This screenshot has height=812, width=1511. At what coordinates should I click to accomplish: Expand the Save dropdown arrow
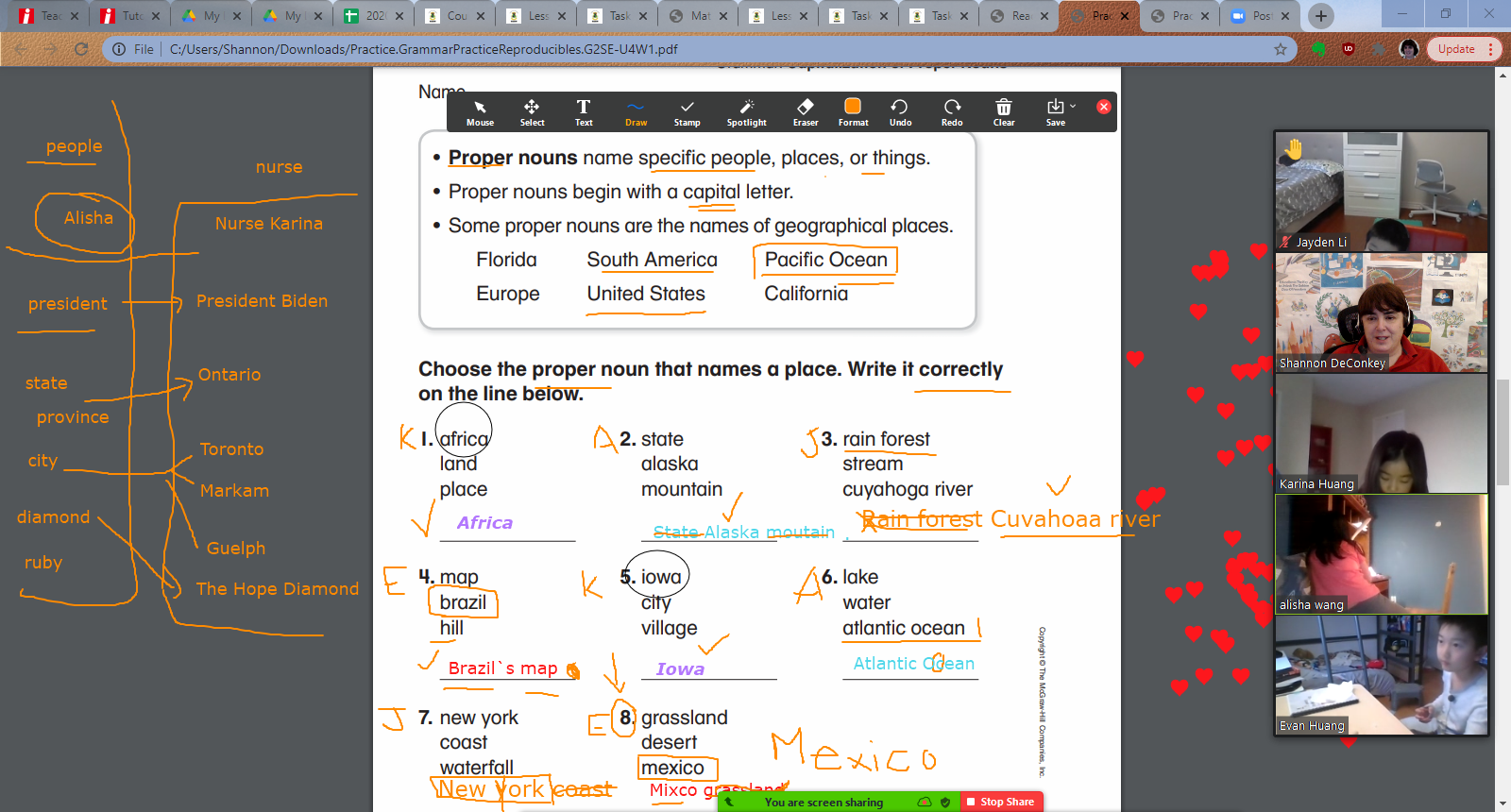pos(1073,106)
